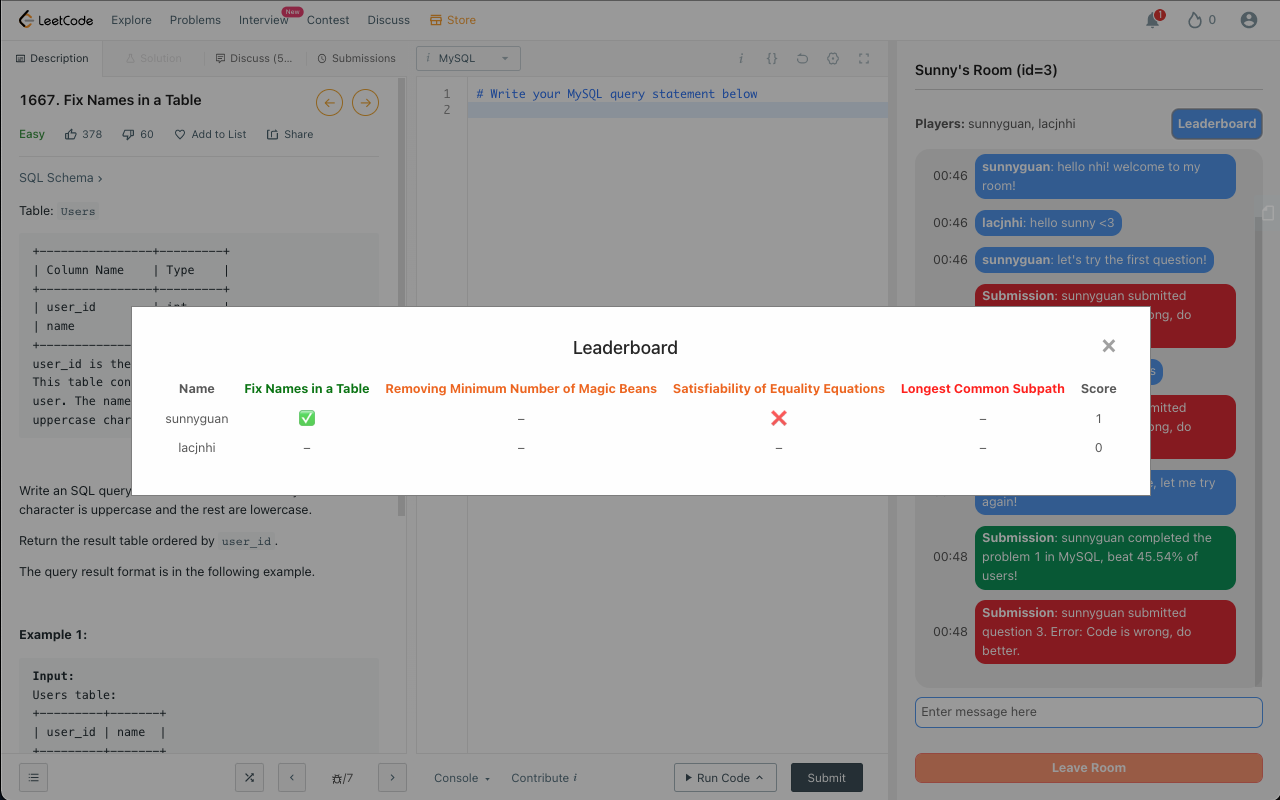
Task: Click sunnyguan's red cross status
Action: (779, 418)
